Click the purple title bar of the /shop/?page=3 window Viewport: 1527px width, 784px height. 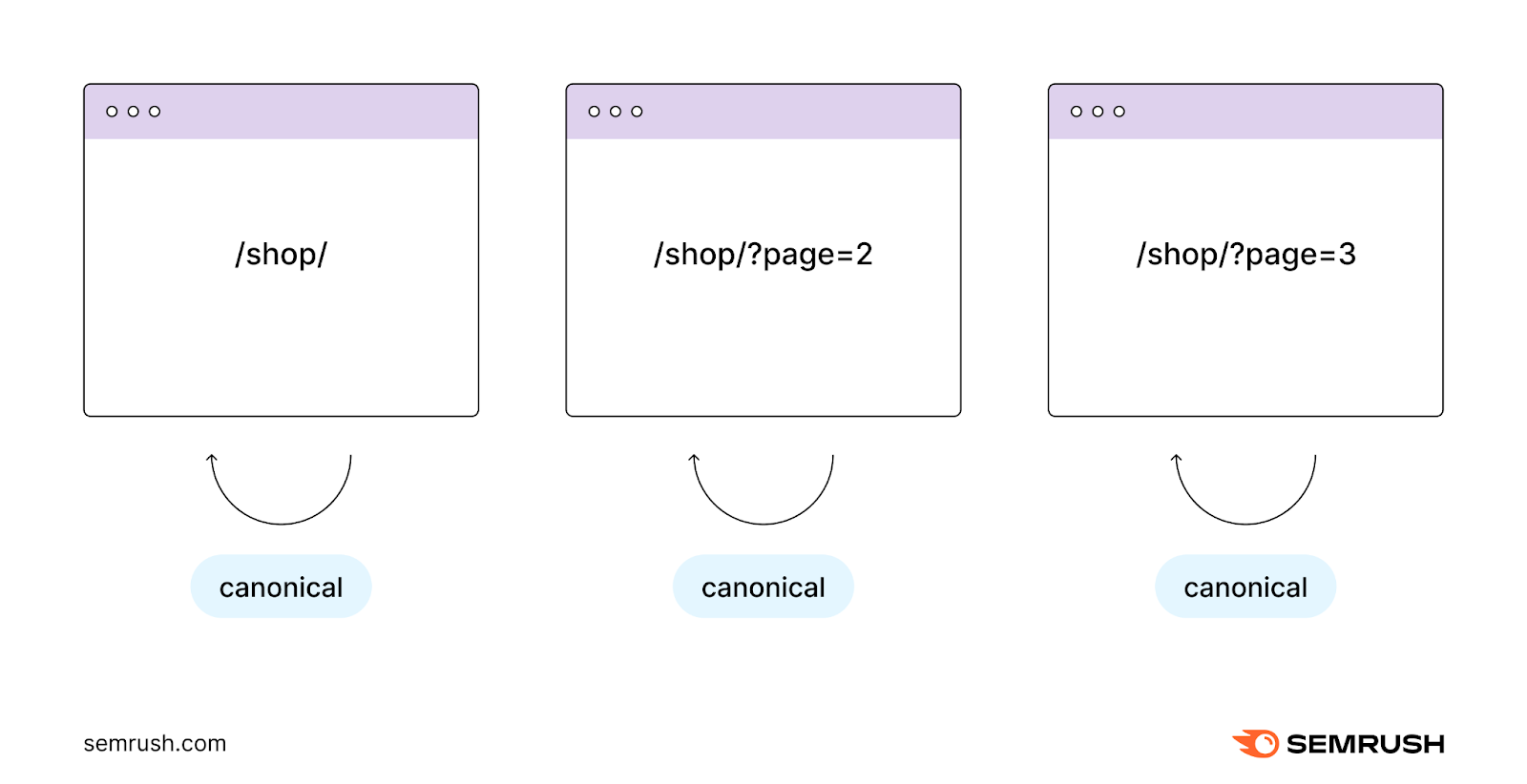click(x=1279, y=112)
